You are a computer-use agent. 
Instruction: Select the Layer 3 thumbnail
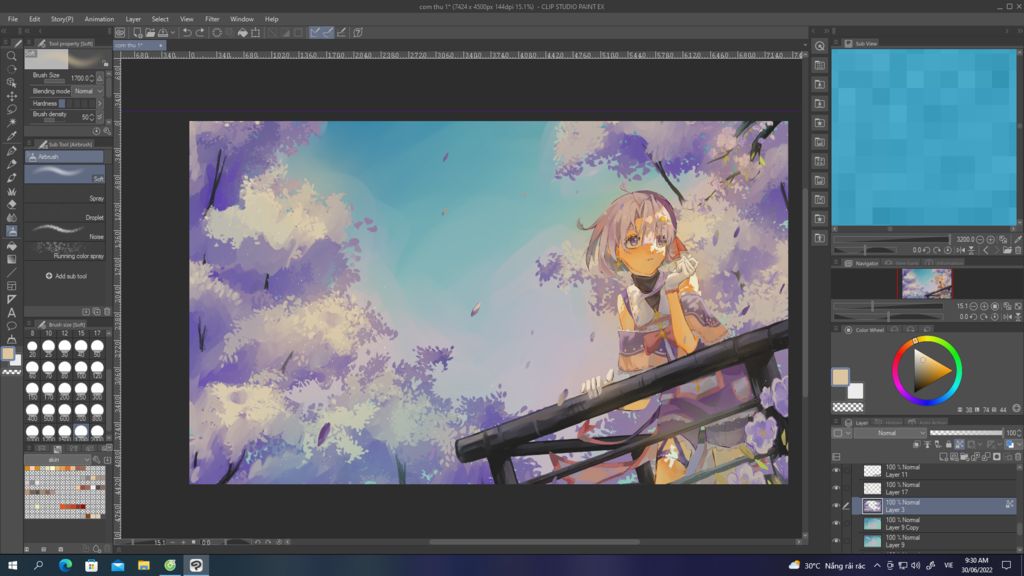[x=872, y=505]
